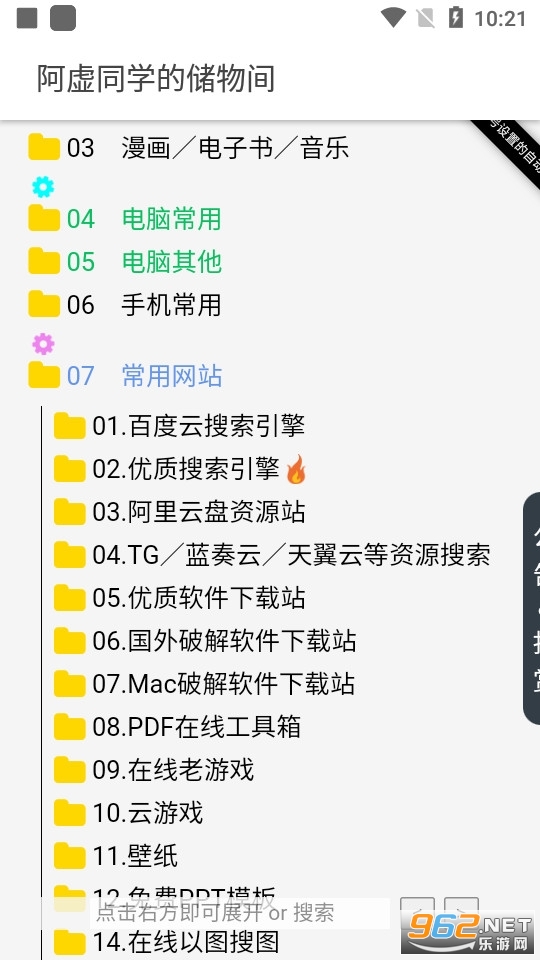Tap the diagonal black ribbon banner at top right
The width and height of the screenshot is (540, 960).
[509, 150]
